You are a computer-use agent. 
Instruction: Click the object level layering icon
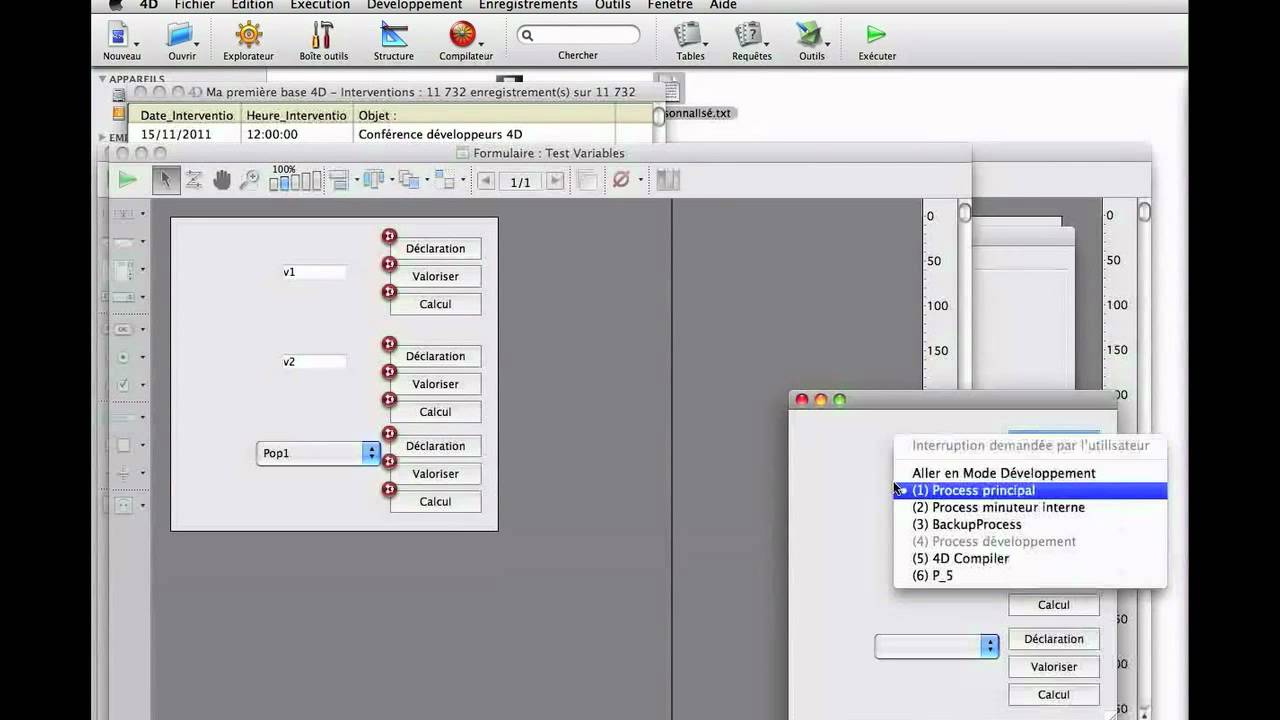pos(408,181)
